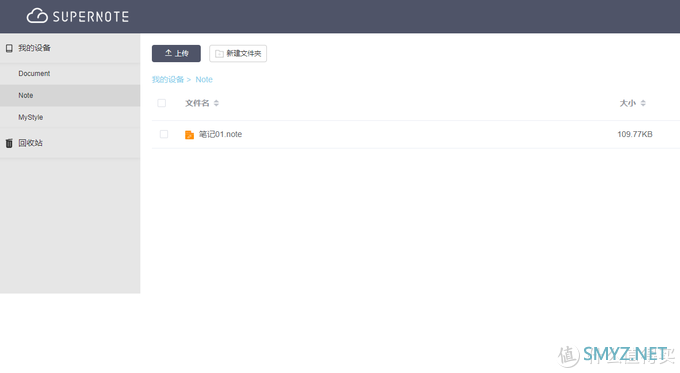680x373 pixels.
Task: Click the Supernote cloud logo
Action: pos(37,16)
